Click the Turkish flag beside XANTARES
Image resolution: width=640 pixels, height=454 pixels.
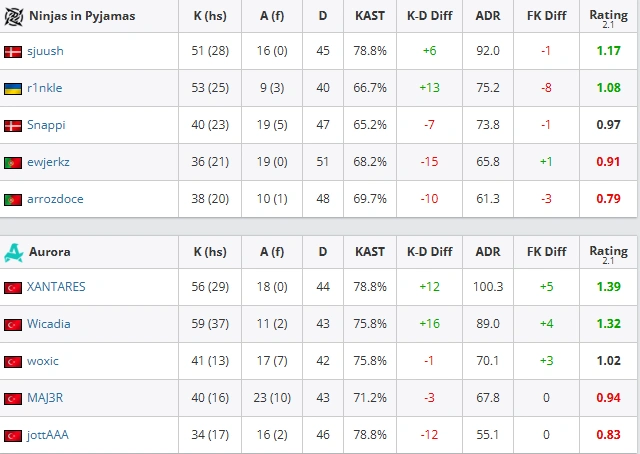[x=13, y=288]
